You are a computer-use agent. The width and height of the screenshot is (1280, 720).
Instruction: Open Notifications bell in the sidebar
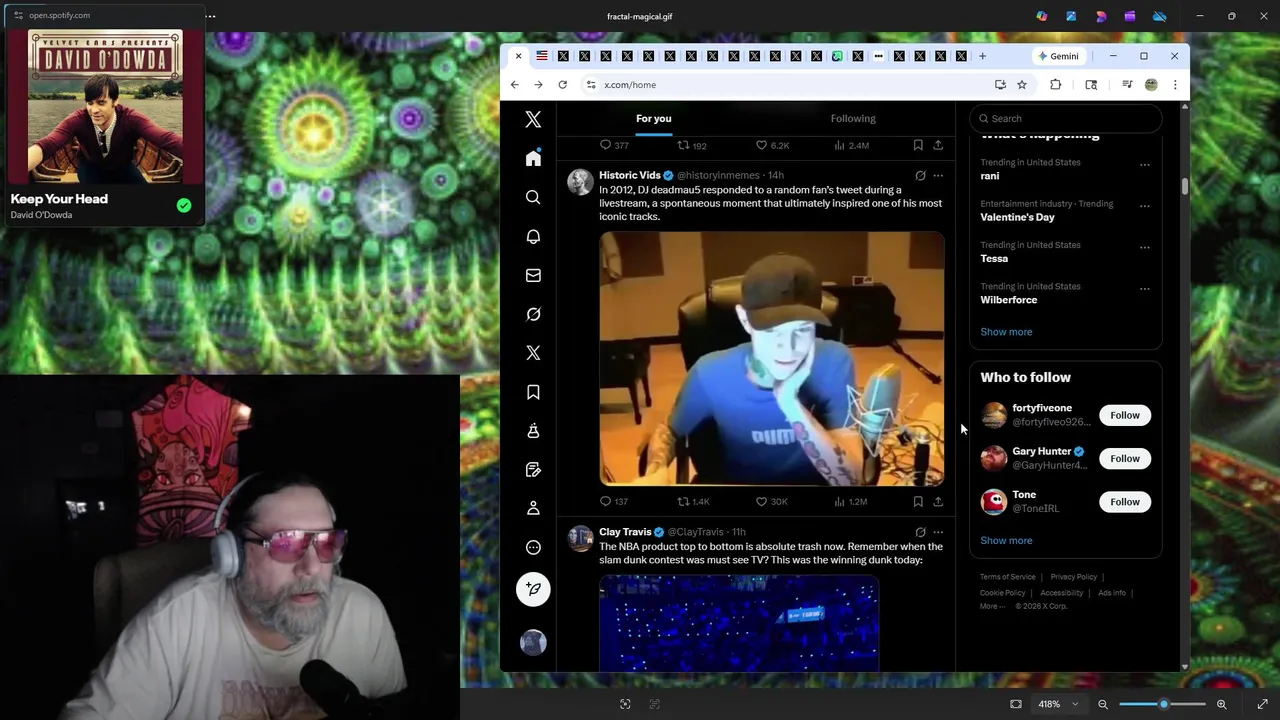pyautogui.click(x=533, y=236)
